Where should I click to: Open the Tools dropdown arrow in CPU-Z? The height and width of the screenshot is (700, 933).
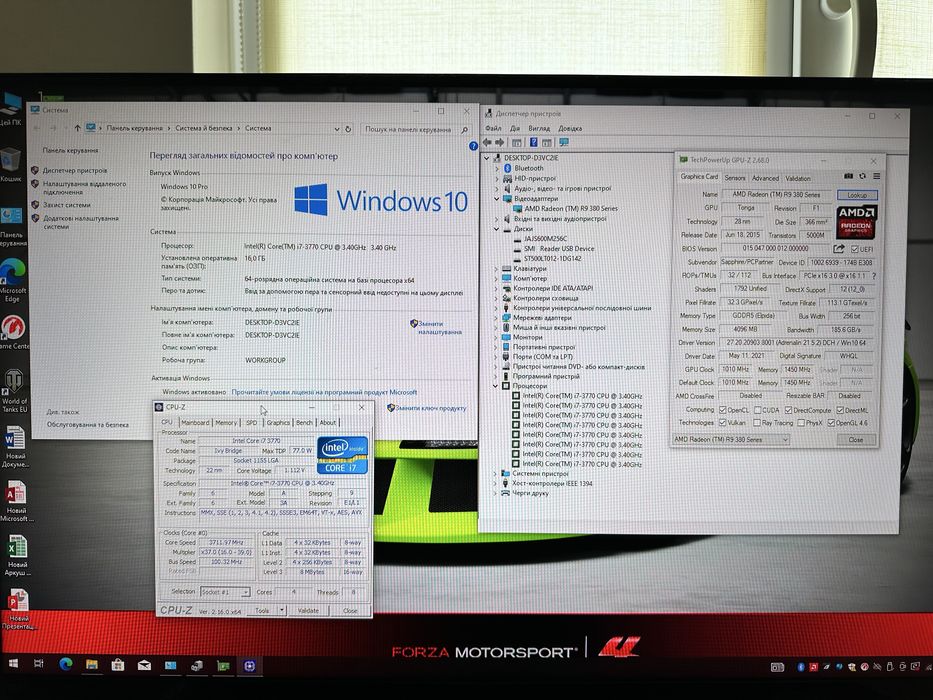(281, 611)
